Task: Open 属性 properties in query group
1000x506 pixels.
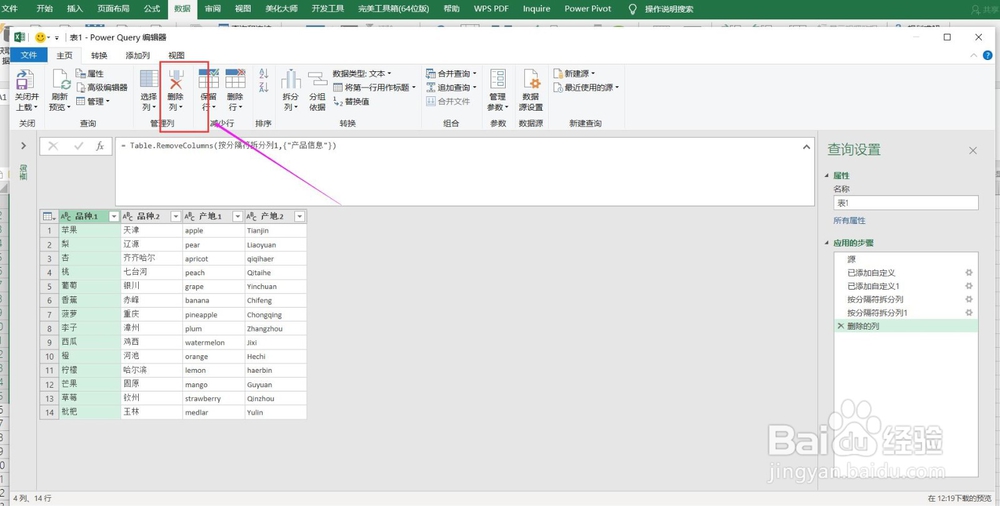Action: coord(89,73)
